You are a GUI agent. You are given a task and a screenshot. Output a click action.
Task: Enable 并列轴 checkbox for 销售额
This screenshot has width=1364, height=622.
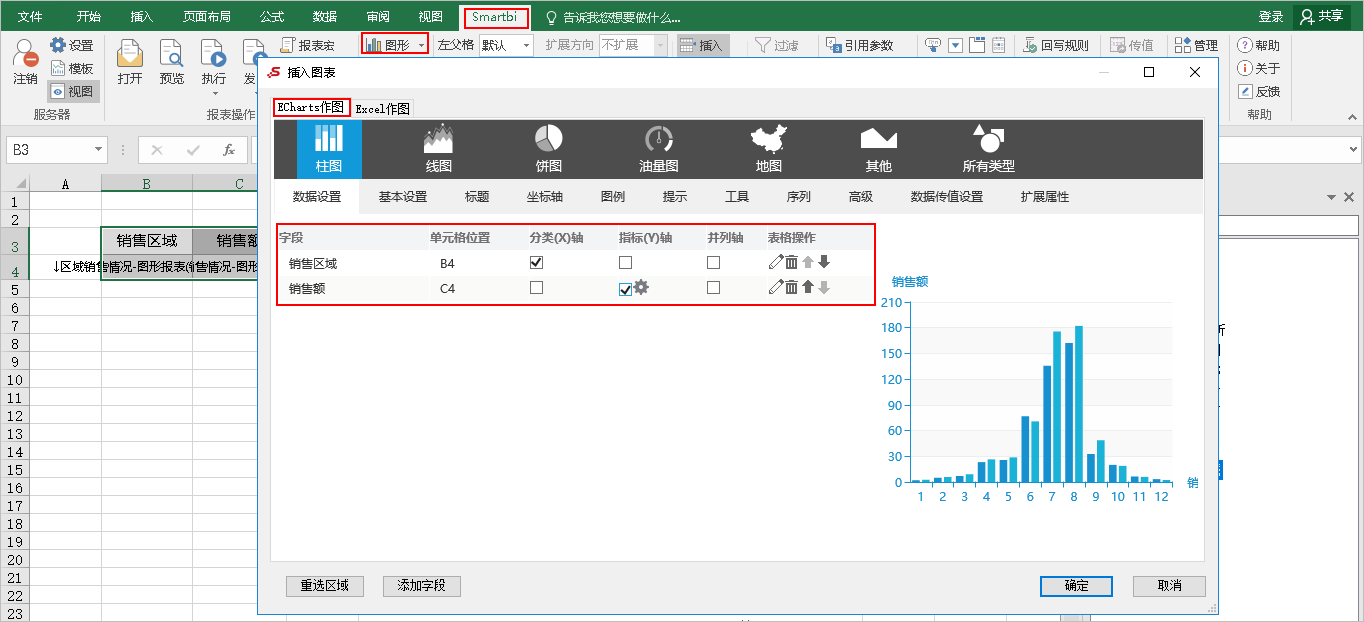coord(713,288)
